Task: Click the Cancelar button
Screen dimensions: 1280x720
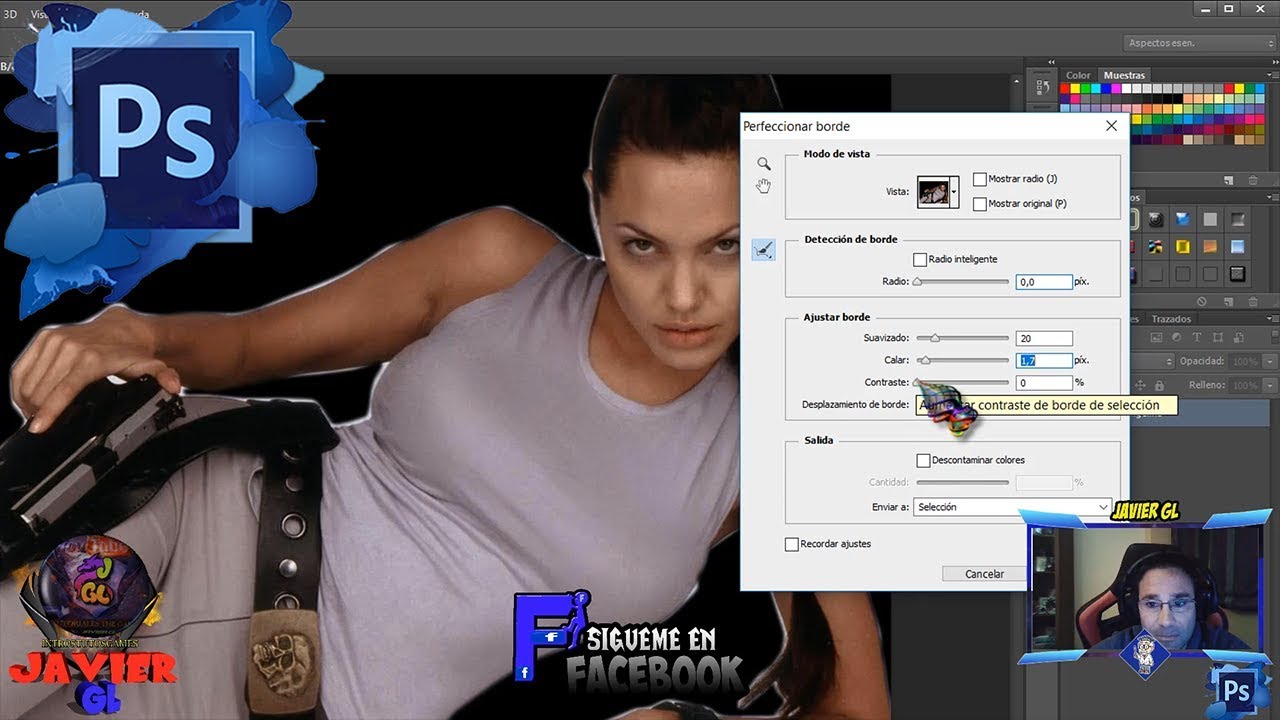Action: [984, 574]
